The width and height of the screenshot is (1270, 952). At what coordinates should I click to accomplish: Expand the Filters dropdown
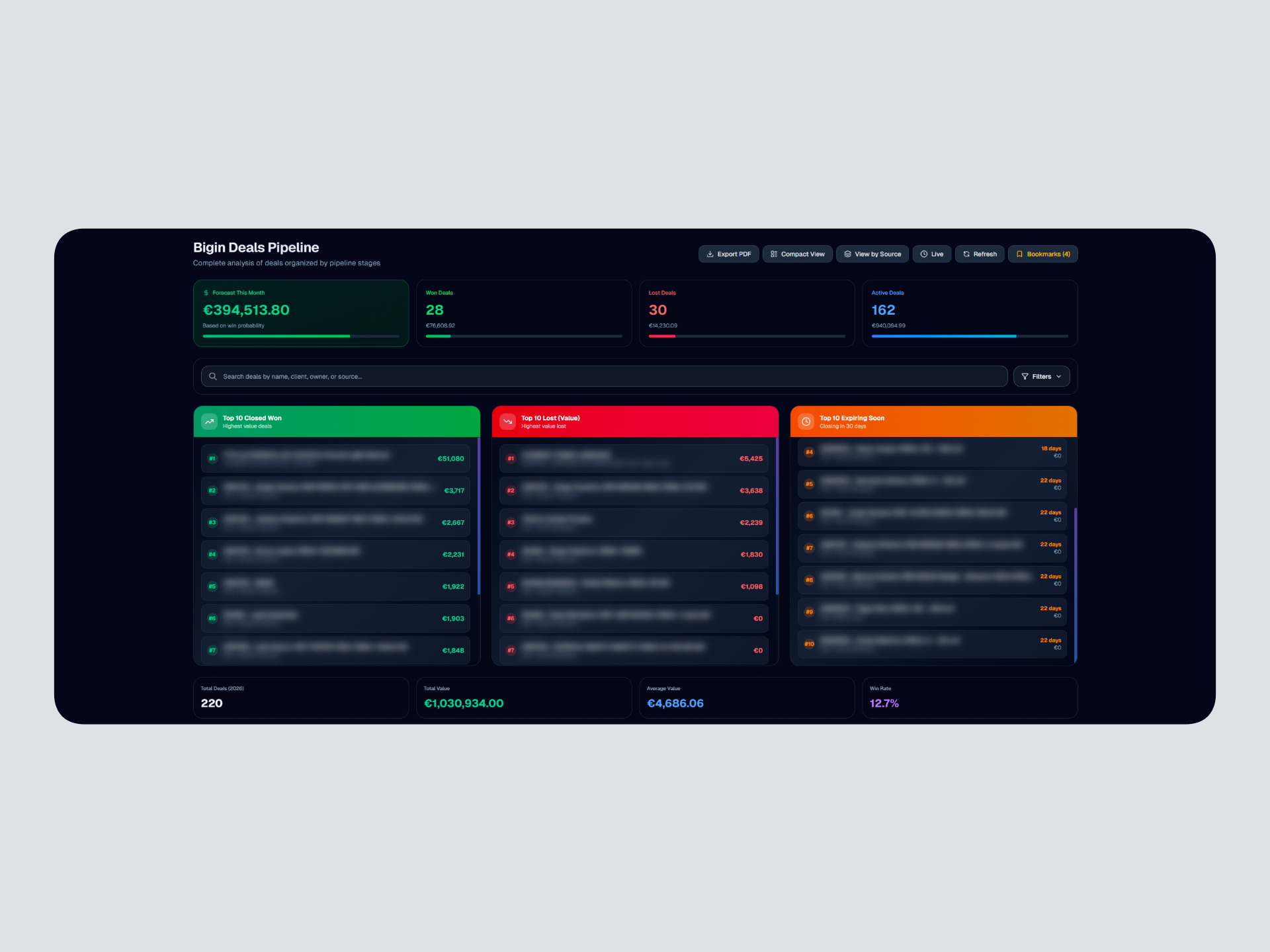coord(1041,376)
